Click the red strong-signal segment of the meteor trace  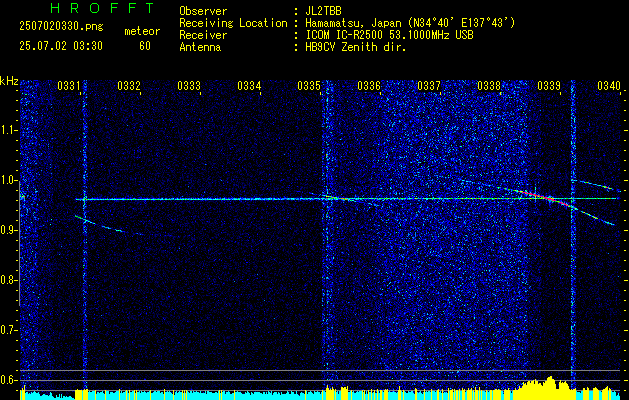pyautogui.click(x=546, y=197)
